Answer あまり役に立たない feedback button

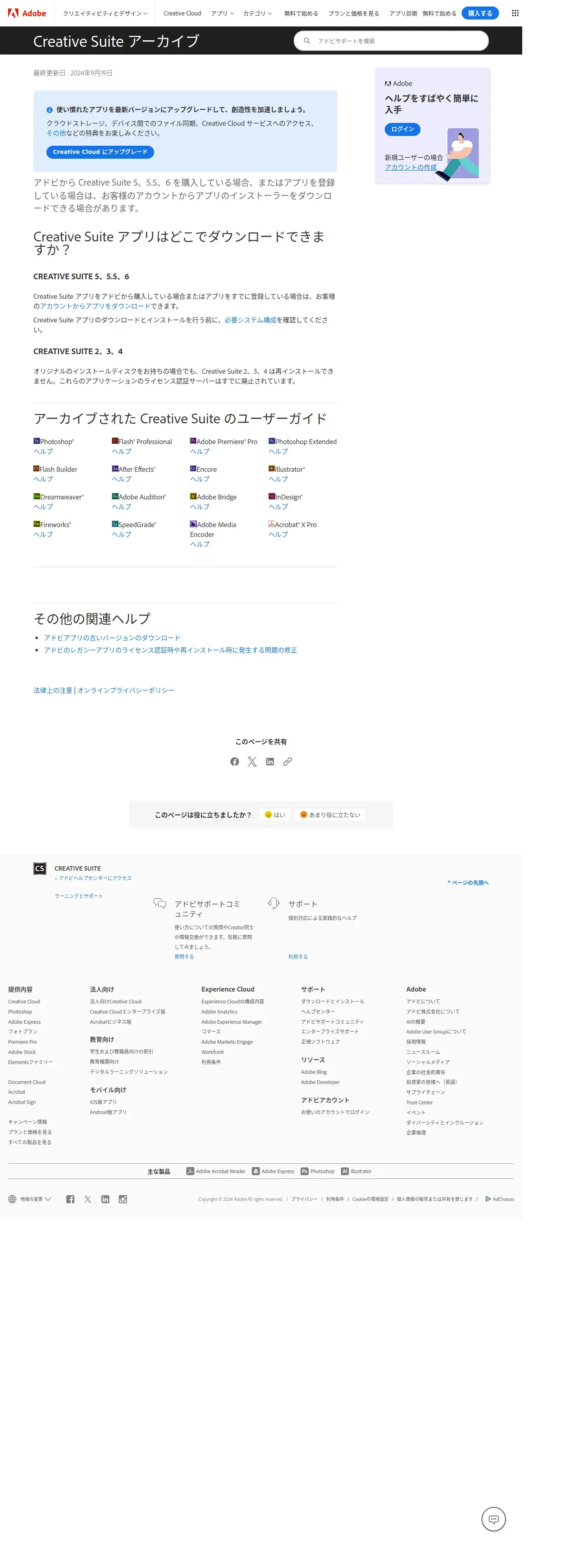click(x=330, y=815)
